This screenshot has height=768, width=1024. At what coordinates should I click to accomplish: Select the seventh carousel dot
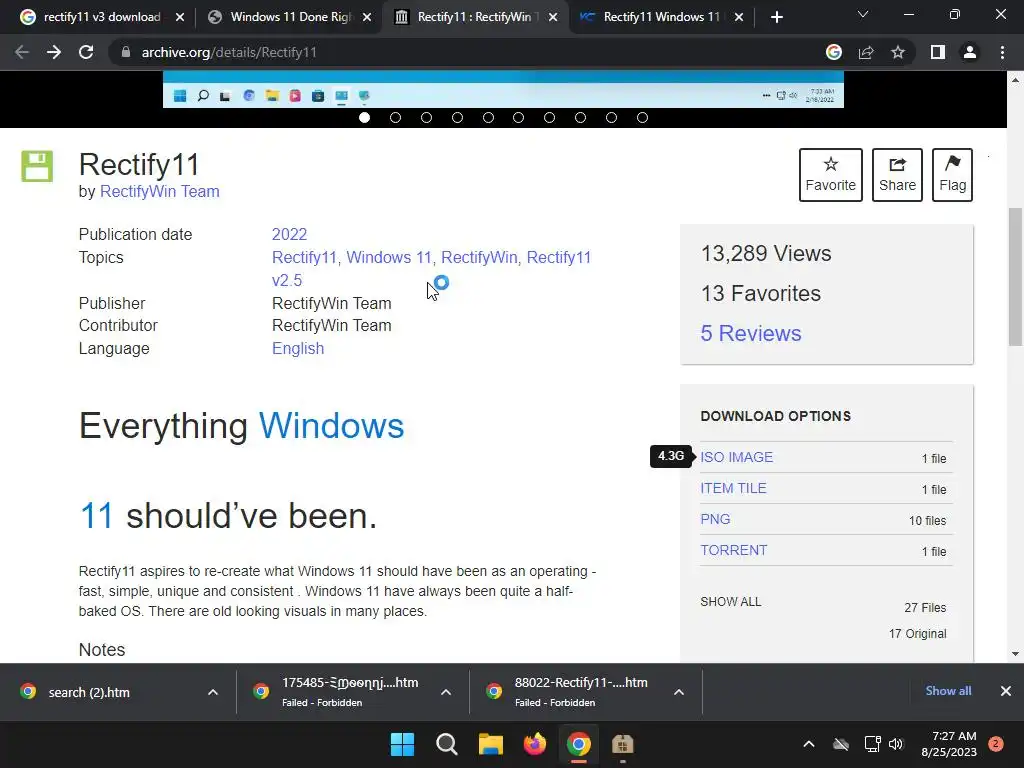(549, 118)
